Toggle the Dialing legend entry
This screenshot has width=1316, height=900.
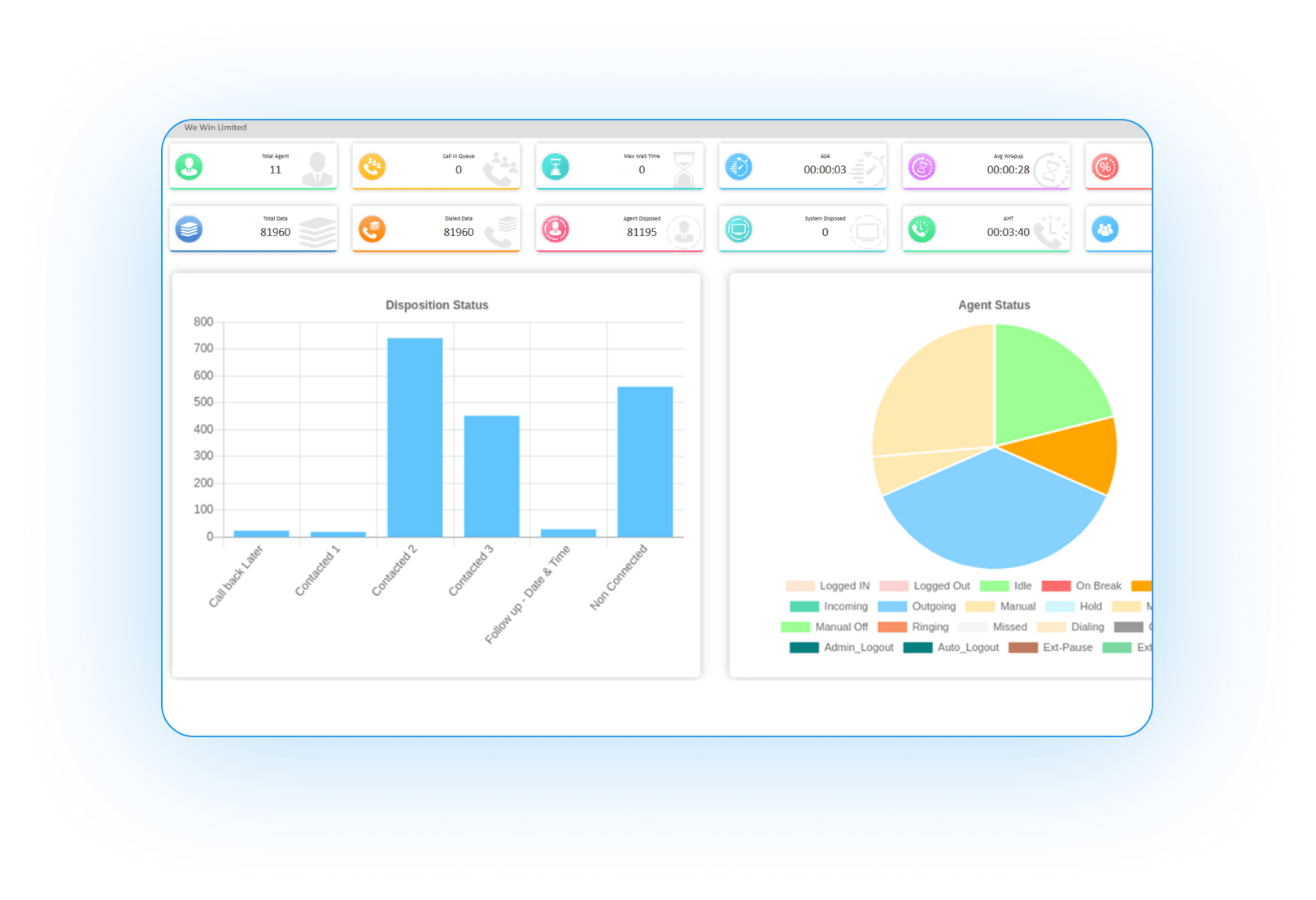(x=1070, y=627)
